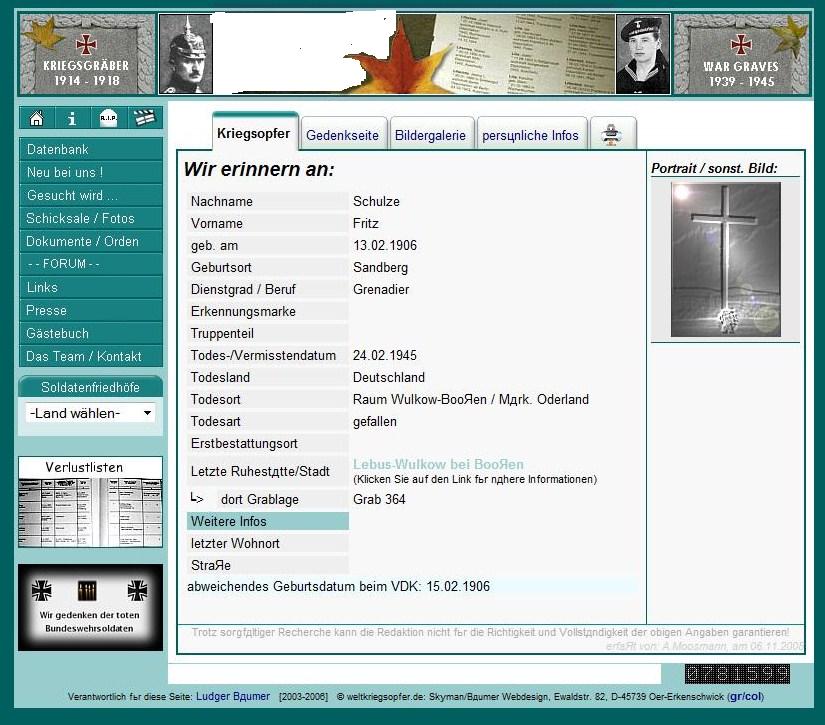Go to Schicksale / Fotos section
Screen dimensions: 825x725
pos(90,218)
